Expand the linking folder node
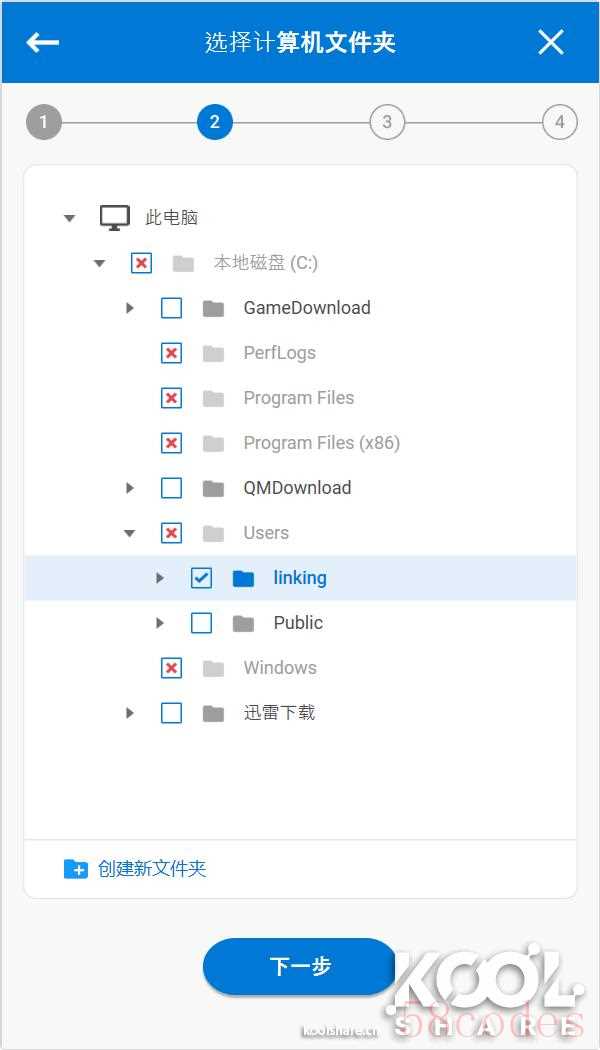Screen dimensions: 600x1050 [x=160, y=578]
